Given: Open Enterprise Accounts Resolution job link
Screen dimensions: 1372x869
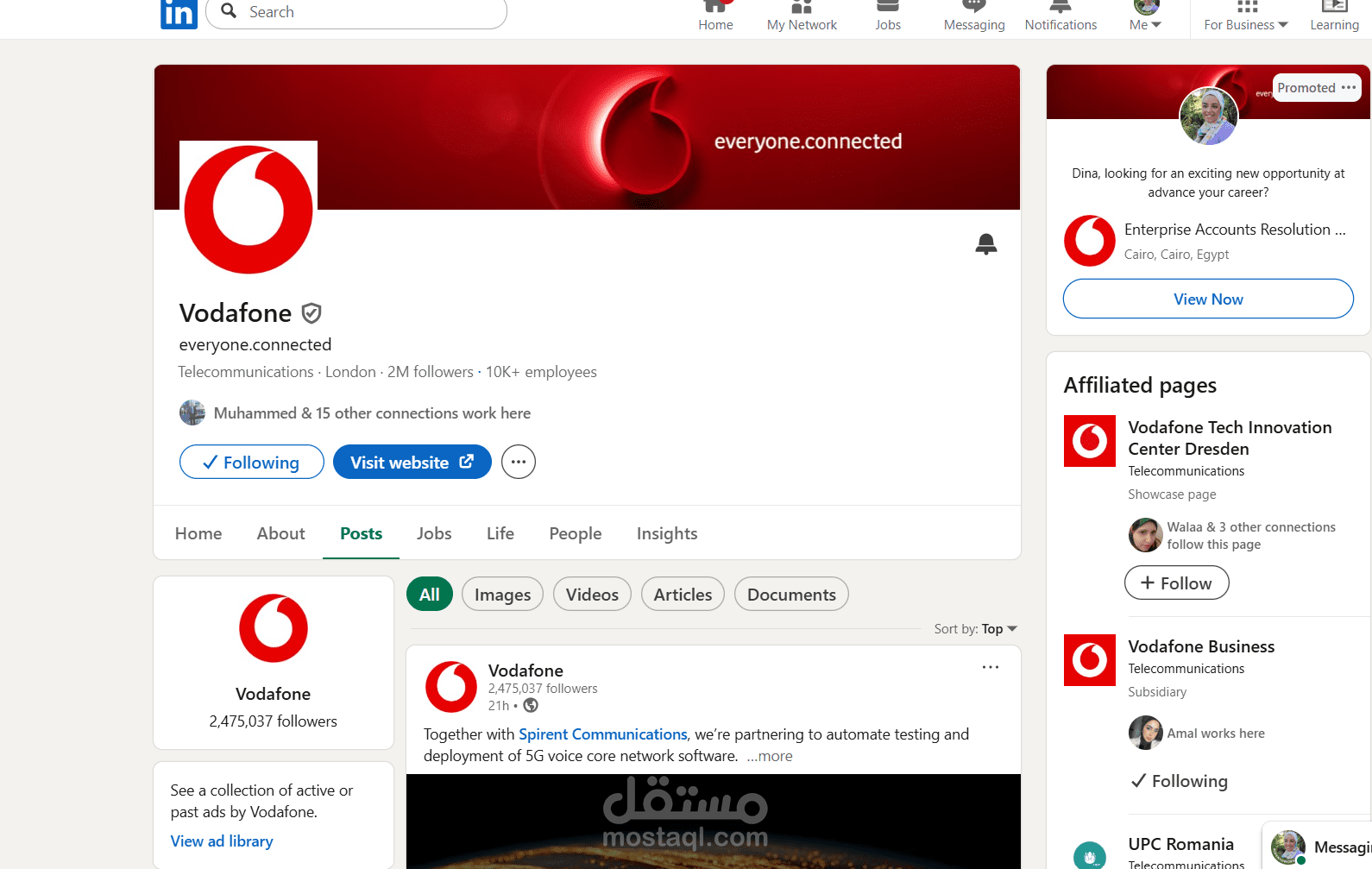Looking at the screenshot, I should tap(1235, 230).
